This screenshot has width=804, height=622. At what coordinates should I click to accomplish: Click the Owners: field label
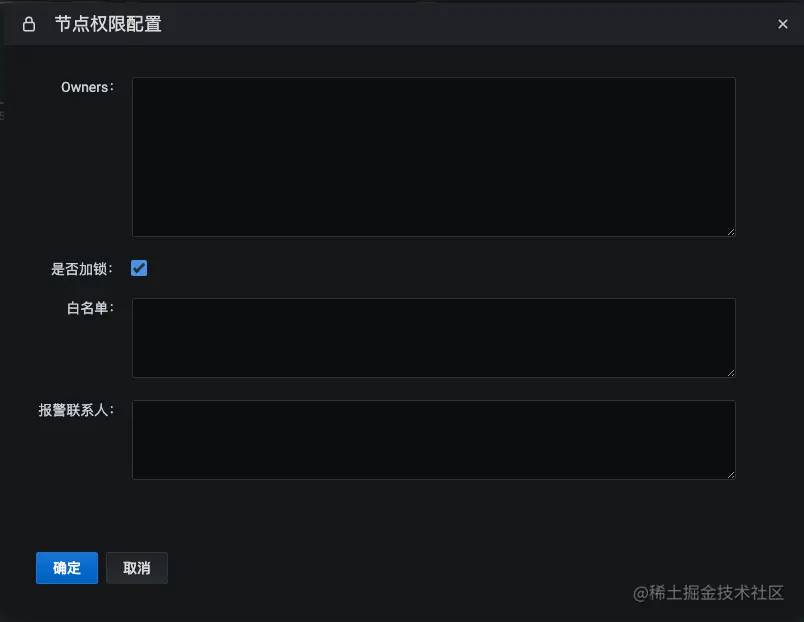click(87, 87)
